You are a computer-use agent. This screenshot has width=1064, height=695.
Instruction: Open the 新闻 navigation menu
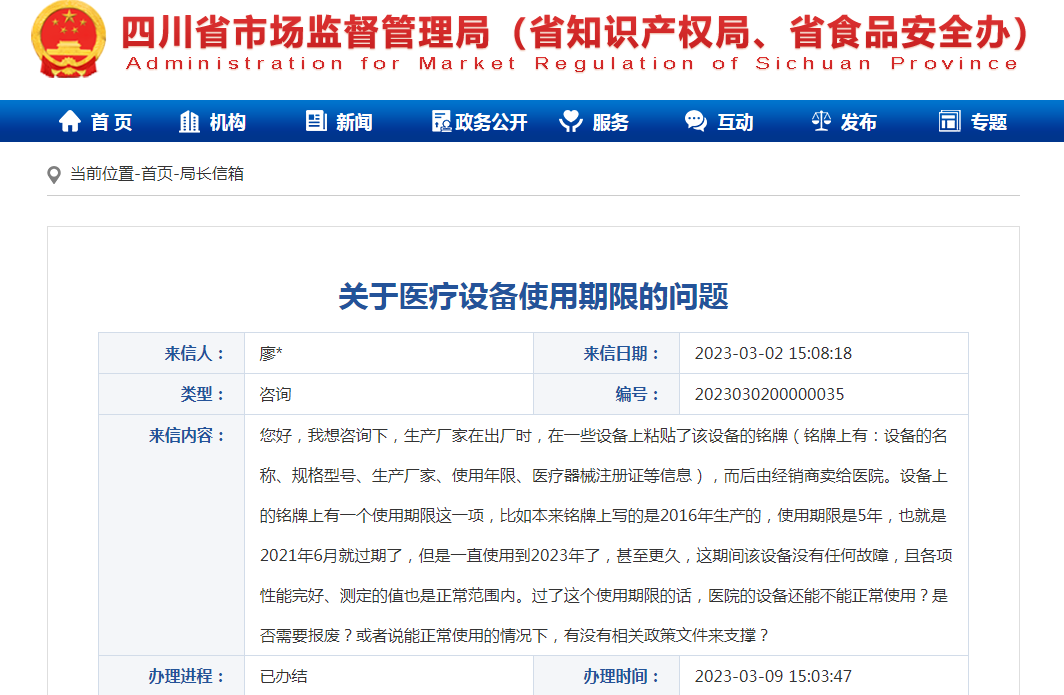tap(353, 121)
